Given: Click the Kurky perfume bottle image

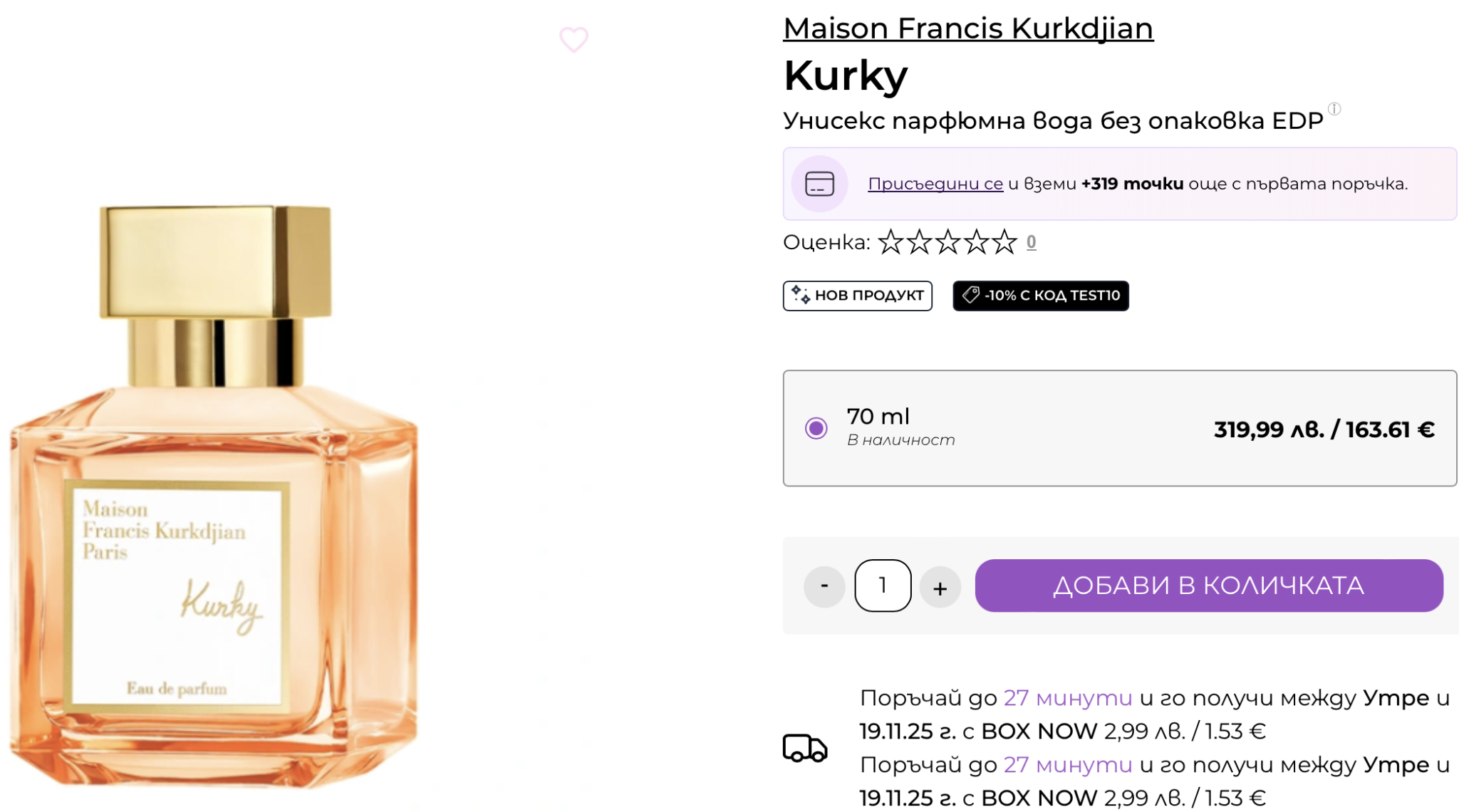Looking at the screenshot, I should tap(214, 499).
